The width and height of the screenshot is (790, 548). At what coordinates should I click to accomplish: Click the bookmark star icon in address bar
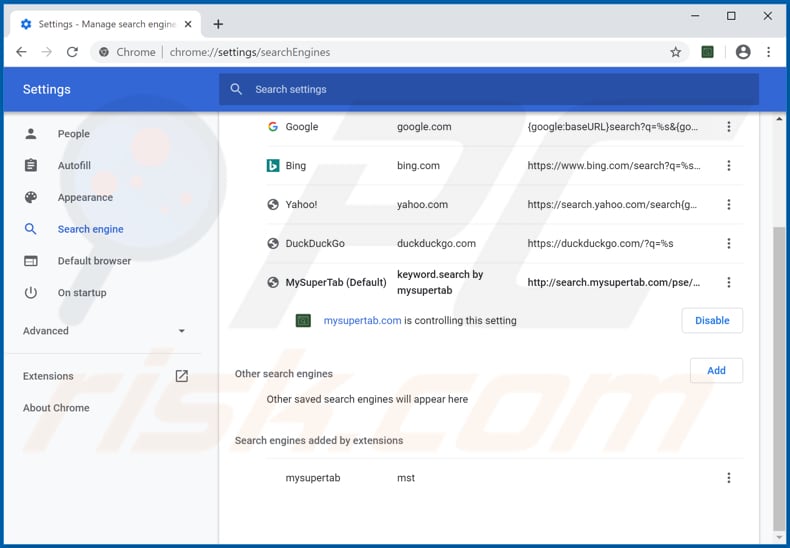click(x=676, y=52)
